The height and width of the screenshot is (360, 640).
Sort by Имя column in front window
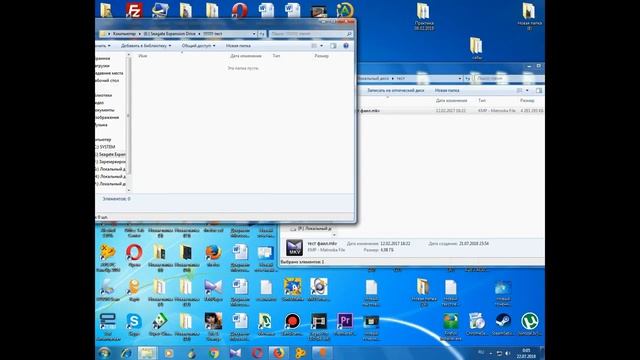pyautogui.click(x=143, y=56)
